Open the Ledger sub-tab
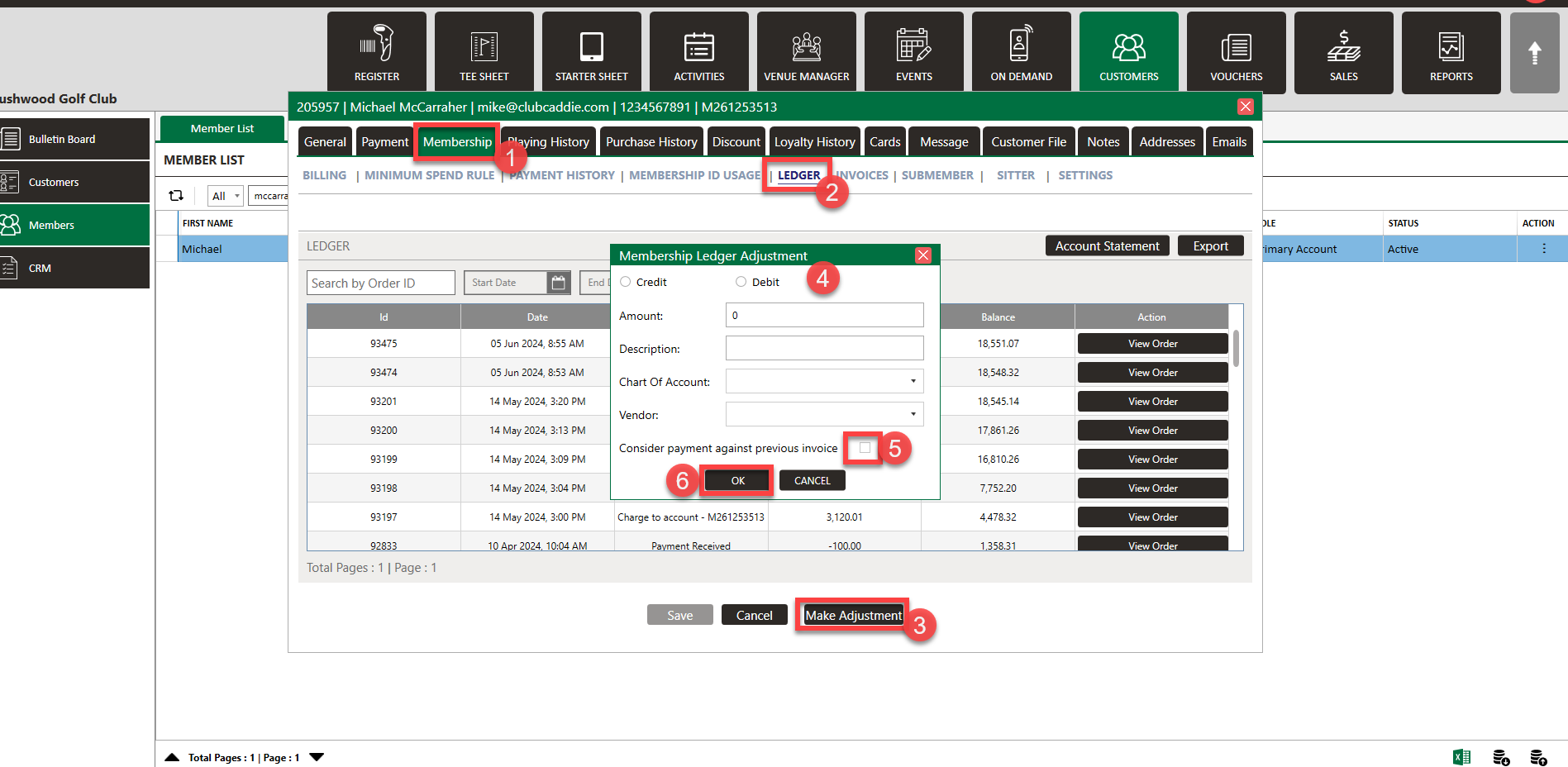The image size is (1568, 767). click(x=799, y=175)
